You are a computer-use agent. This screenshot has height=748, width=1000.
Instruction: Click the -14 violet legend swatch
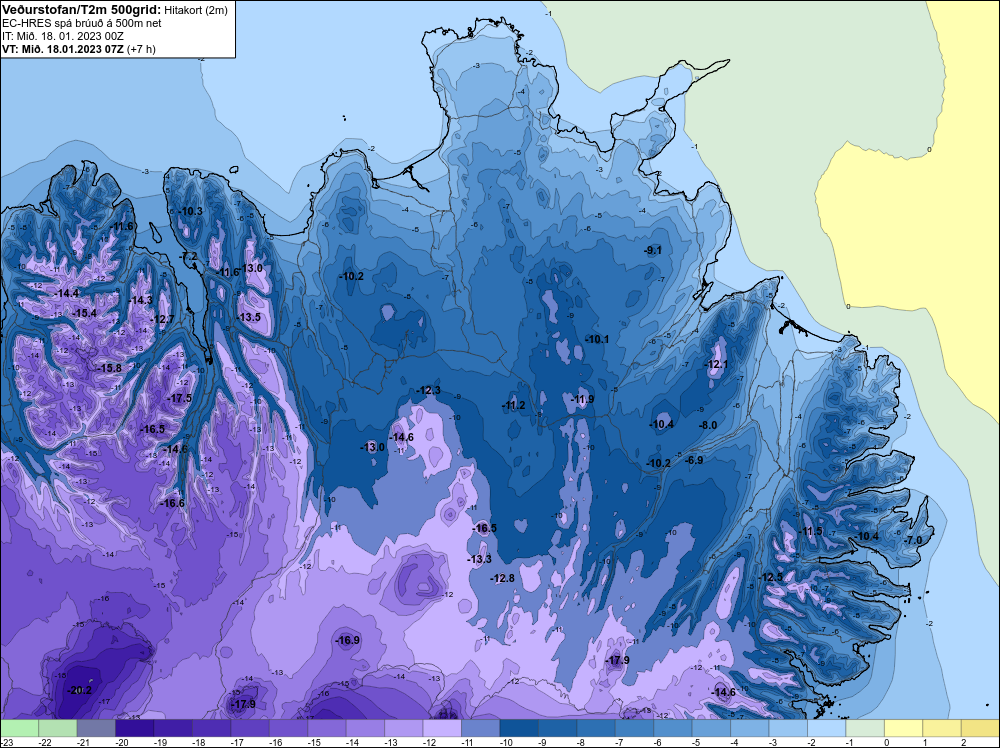click(365, 728)
